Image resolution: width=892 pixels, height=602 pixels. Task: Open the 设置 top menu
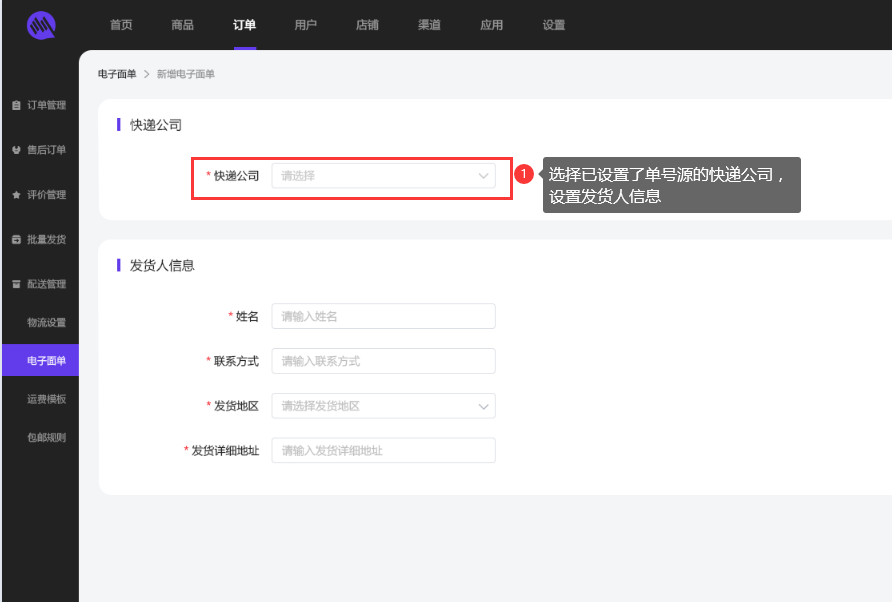[x=554, y=25]
